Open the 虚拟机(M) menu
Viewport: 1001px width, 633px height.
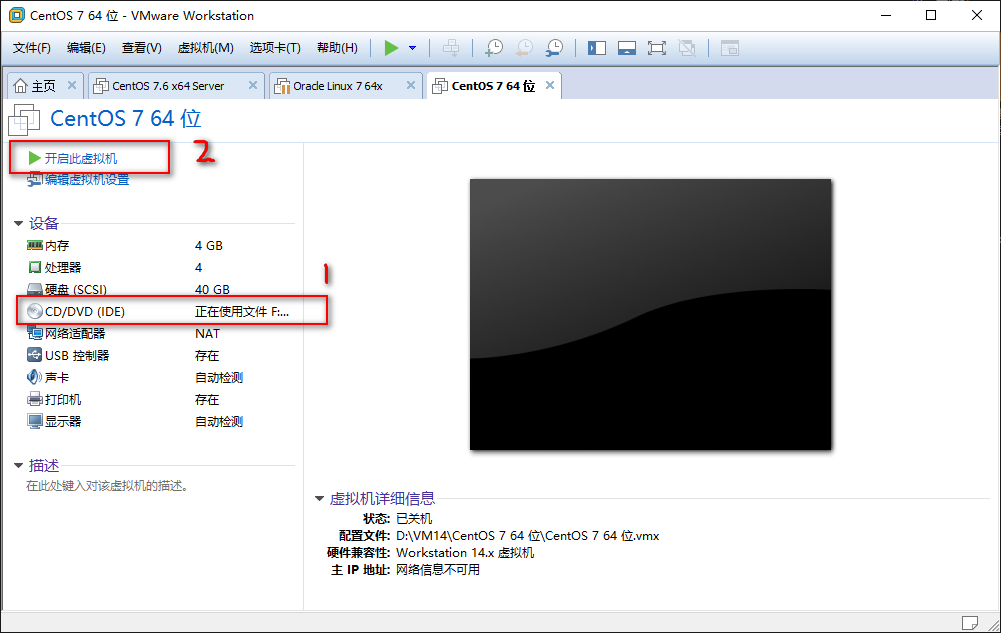tap(206, 48)
